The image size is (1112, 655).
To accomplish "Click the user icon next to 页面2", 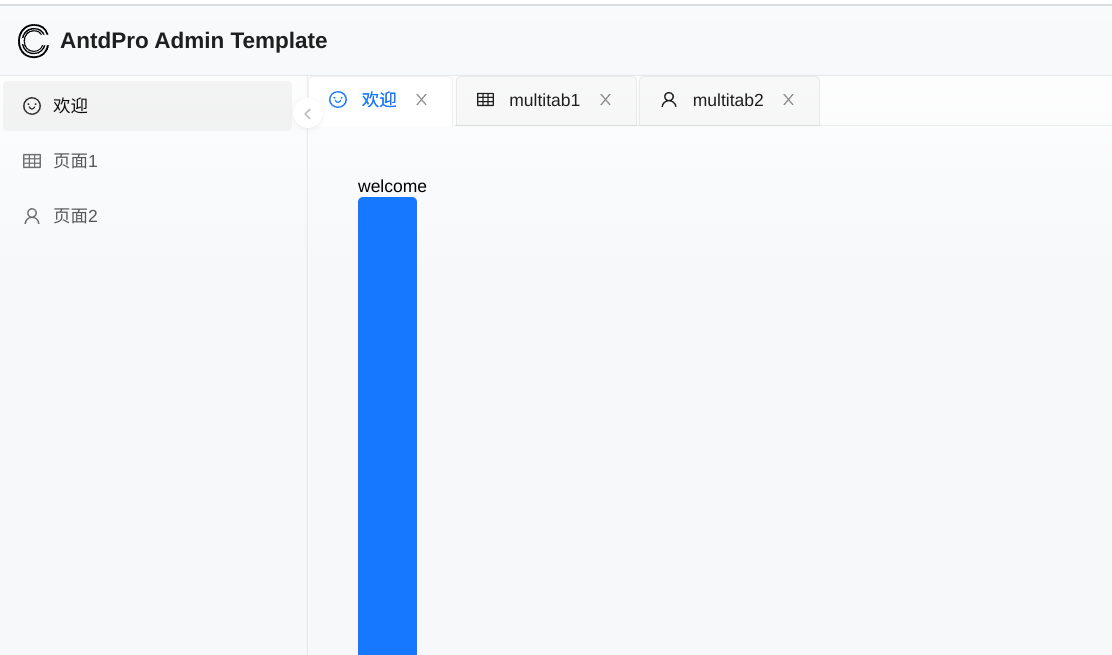I will (x=31, y=215).
